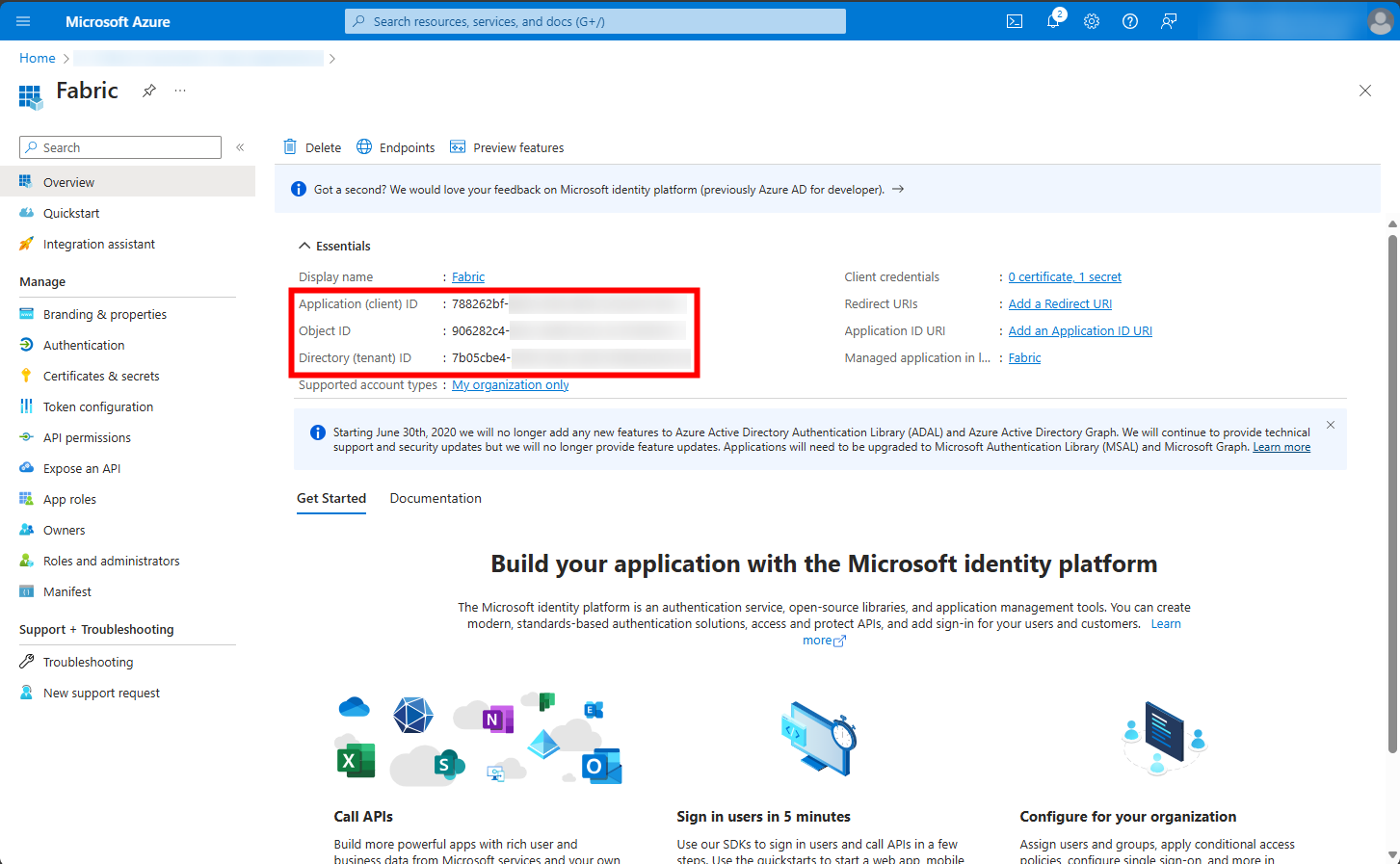Click the Fabric display name link
1400x864 pixels.
point(468,276)
